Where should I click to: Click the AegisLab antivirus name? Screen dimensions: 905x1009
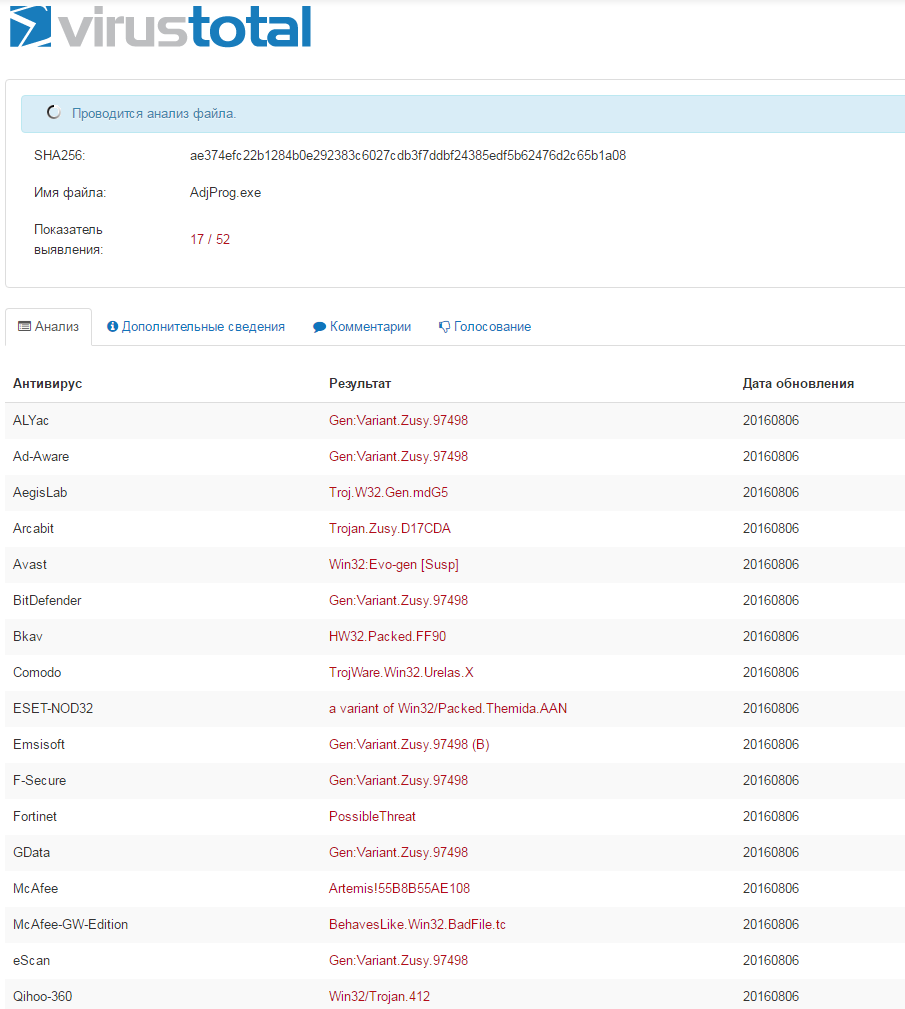(x=40, y=492)
